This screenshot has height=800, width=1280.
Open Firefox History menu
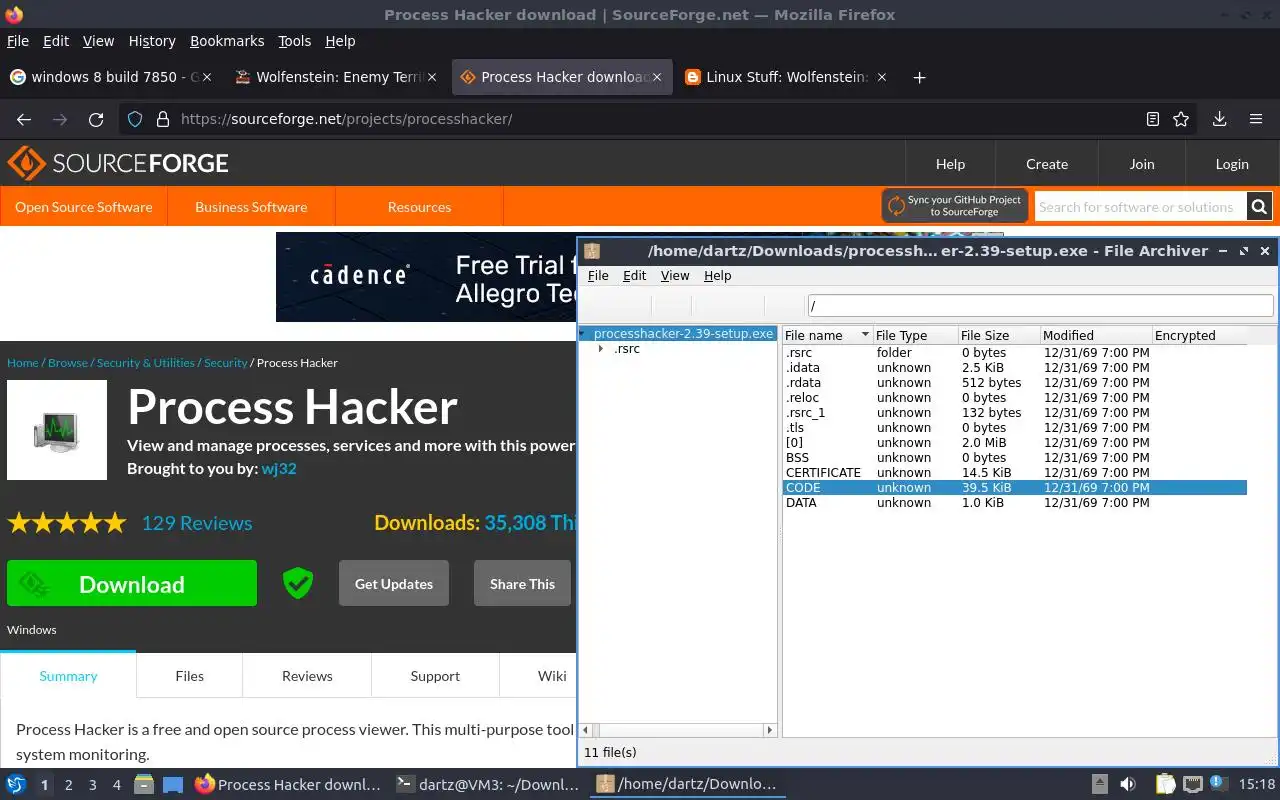(152, 41)
